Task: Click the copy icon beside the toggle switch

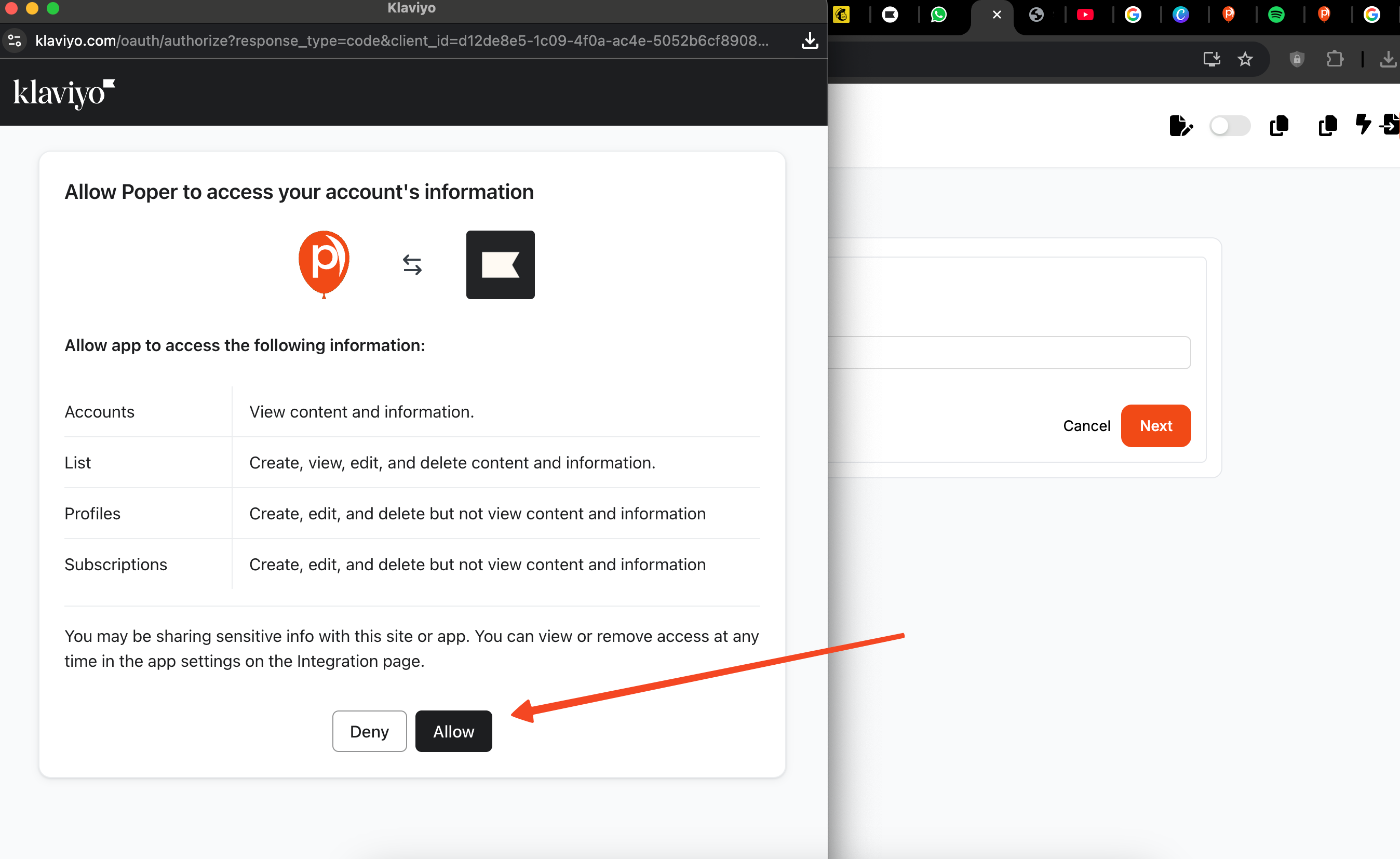Action: 1279,126
